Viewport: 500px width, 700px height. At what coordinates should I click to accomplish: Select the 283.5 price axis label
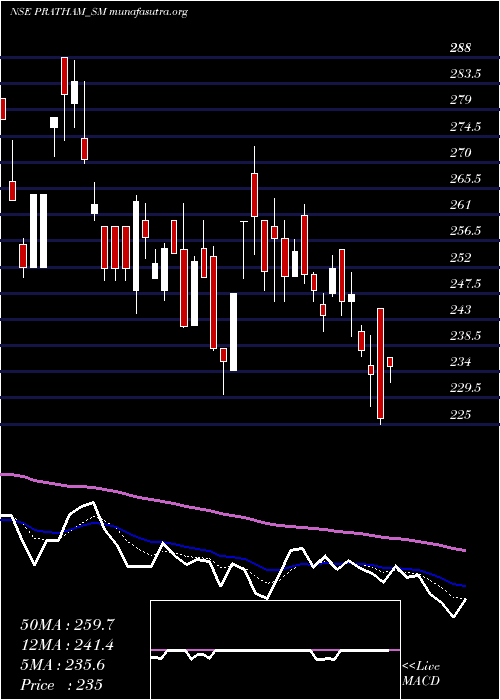pos(465,74)
